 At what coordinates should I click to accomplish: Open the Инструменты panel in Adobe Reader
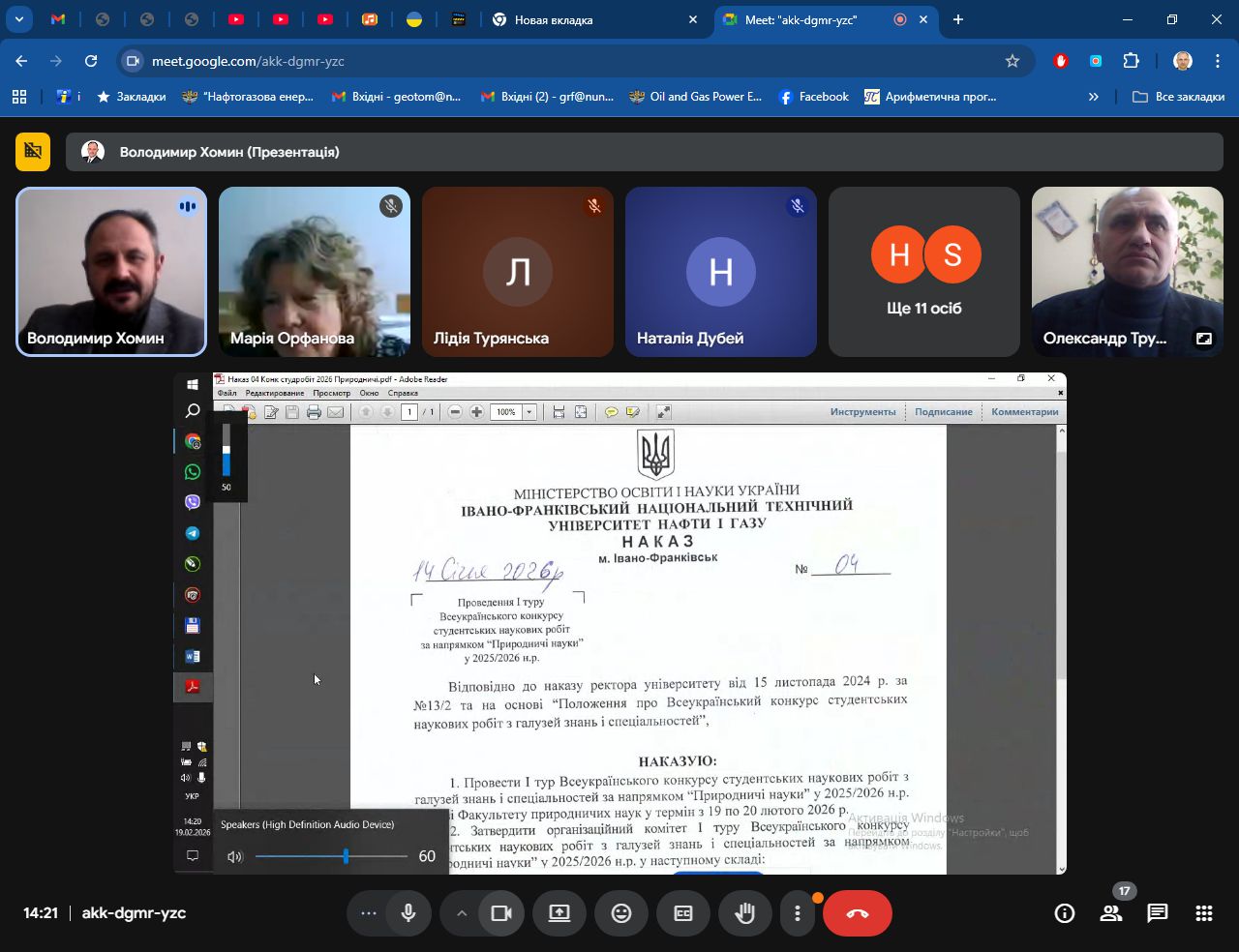pyautogui.click(x=862, y=411)
